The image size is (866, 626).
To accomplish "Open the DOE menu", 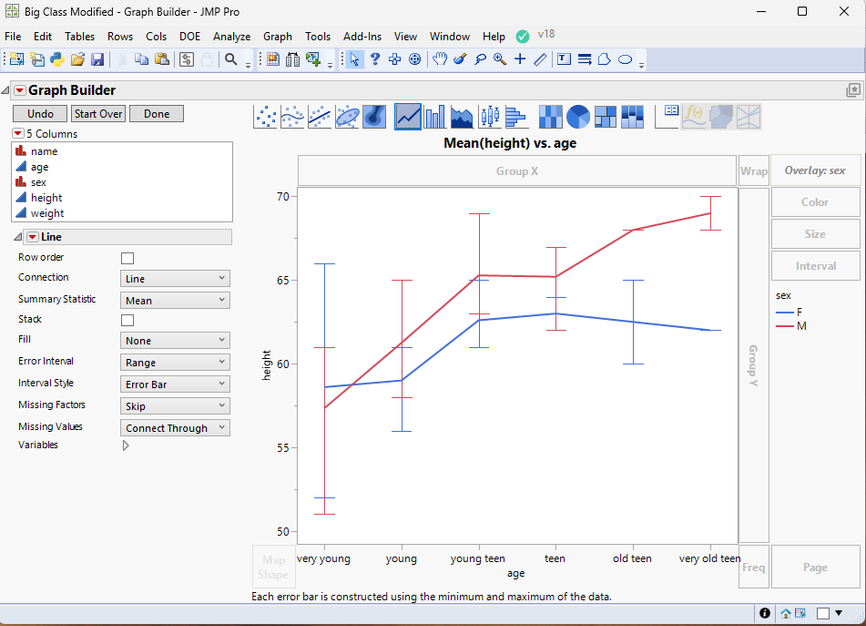I will (x=189, y=36).
